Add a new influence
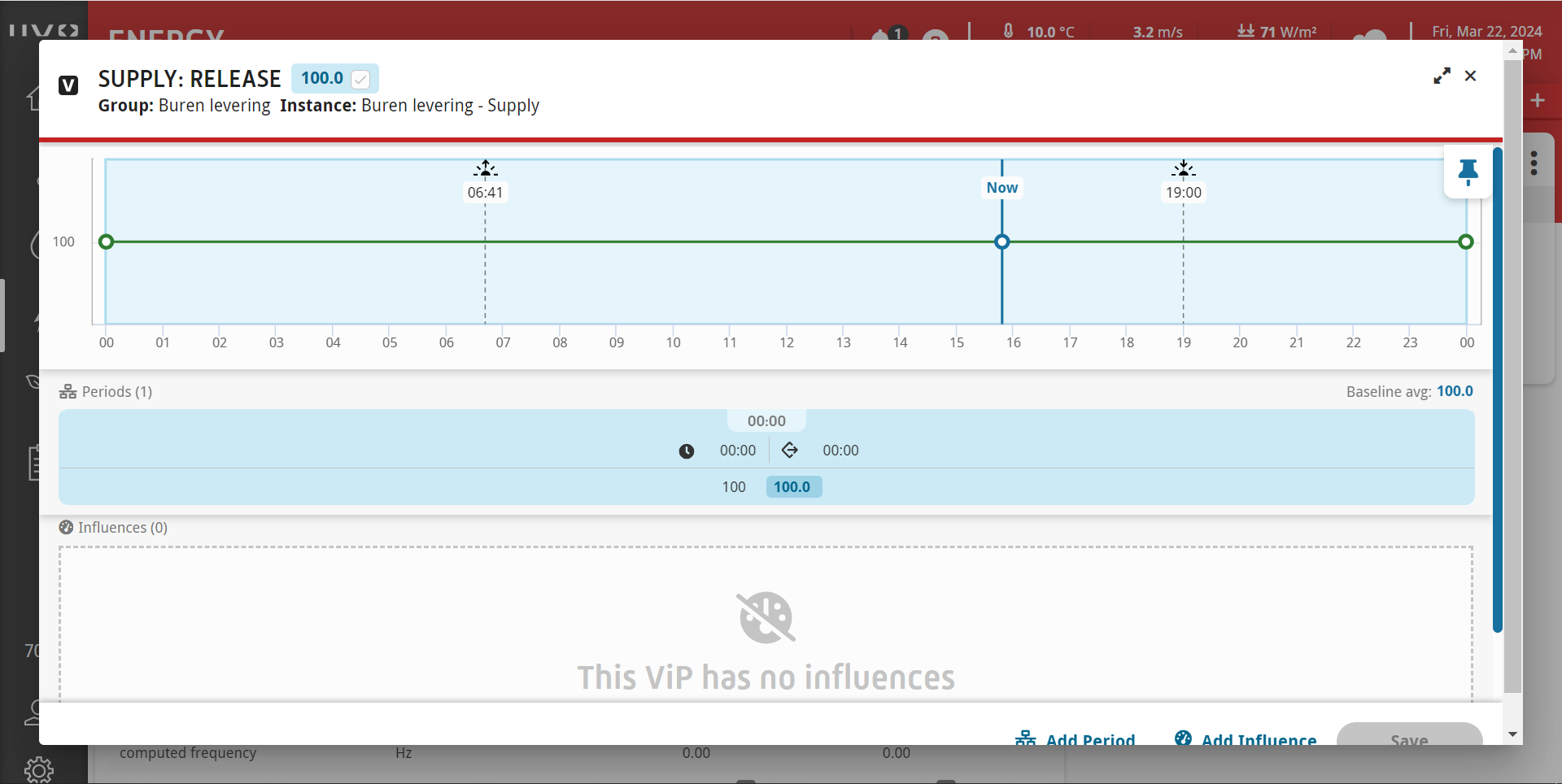The width and height of the screenshot is (1562, 784). pos(1246,738)
